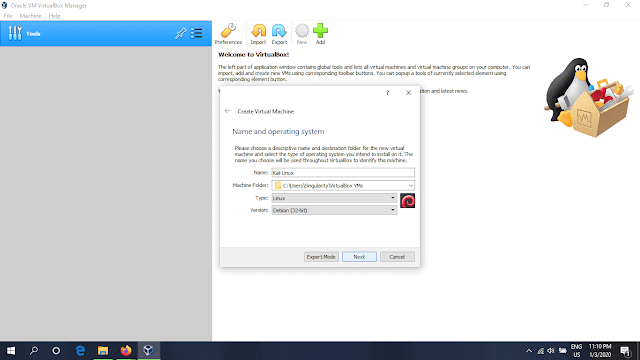
Task: Open the File menu
Action: point(8,16)
